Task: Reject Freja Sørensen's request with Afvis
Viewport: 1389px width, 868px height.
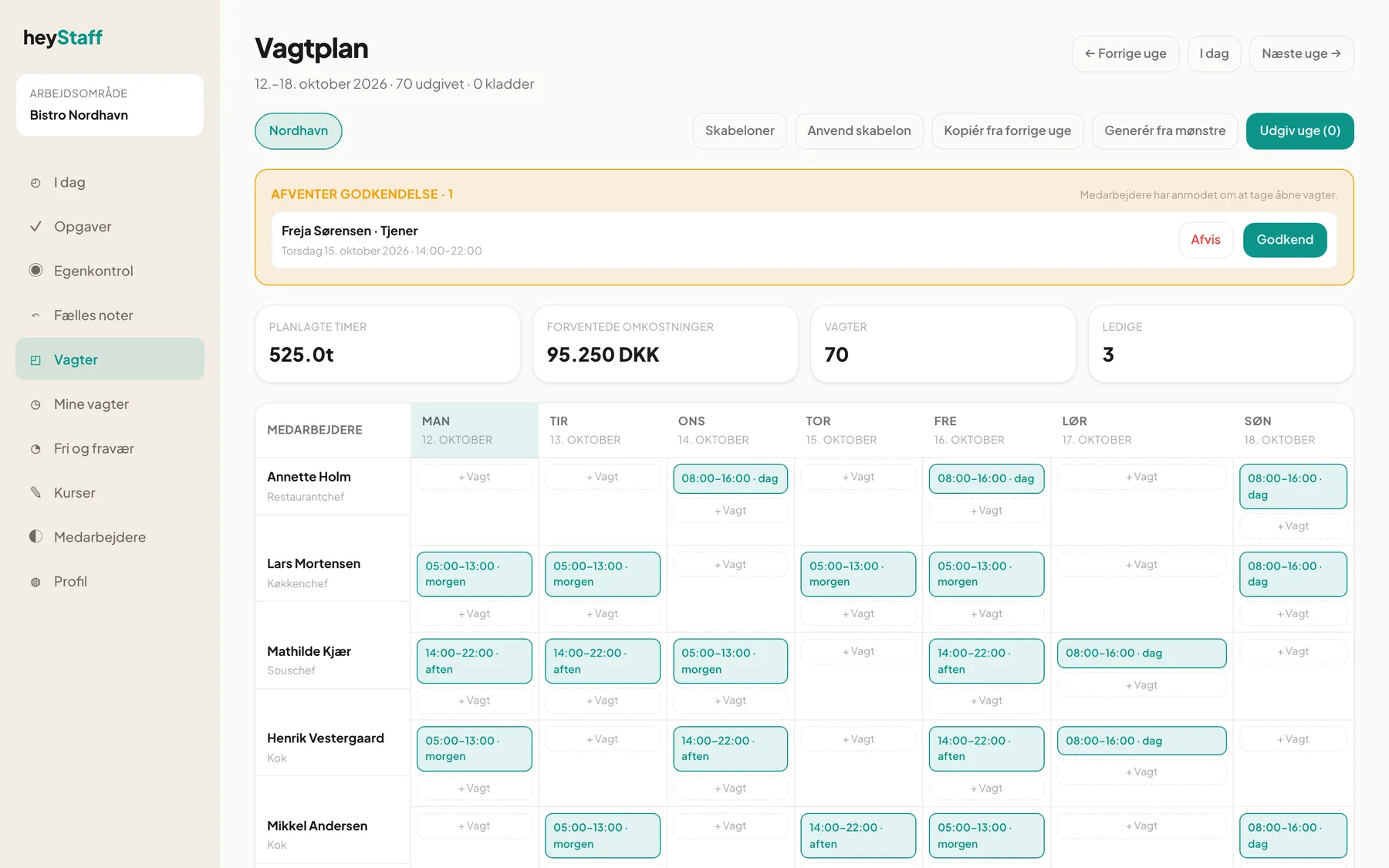Action: point(1205,240)
